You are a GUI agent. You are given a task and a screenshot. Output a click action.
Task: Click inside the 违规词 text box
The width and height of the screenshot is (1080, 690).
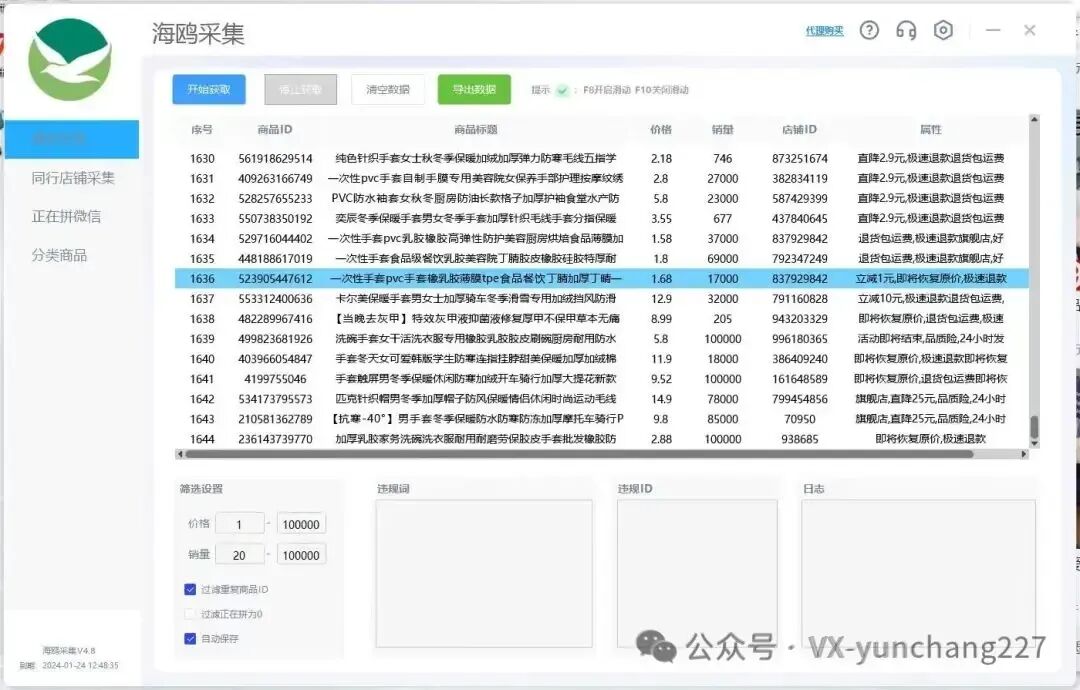pos(484,574)
